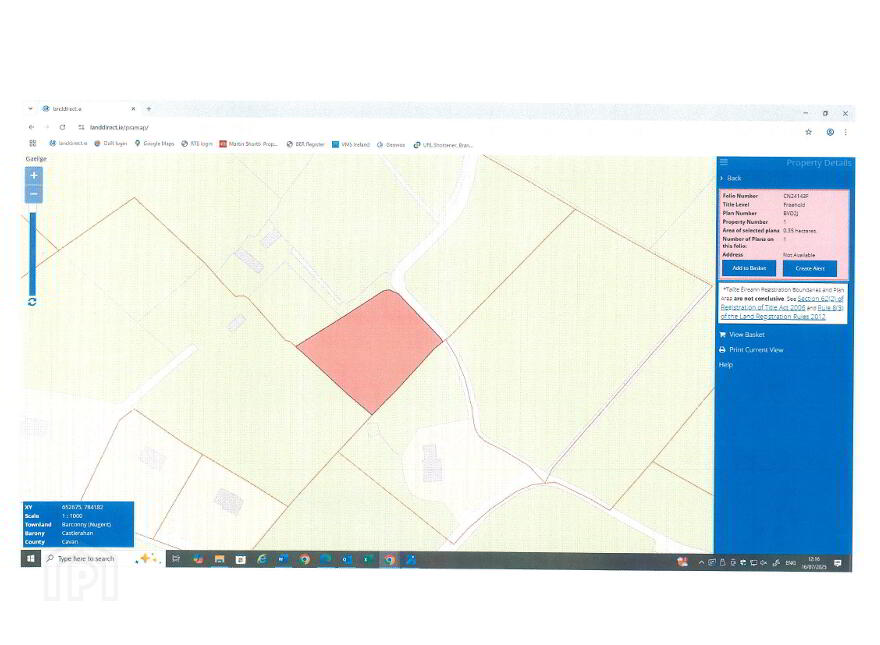Open the Windows Start menu
Viewport: 880px width, 645px height.
tap(31, 559)
